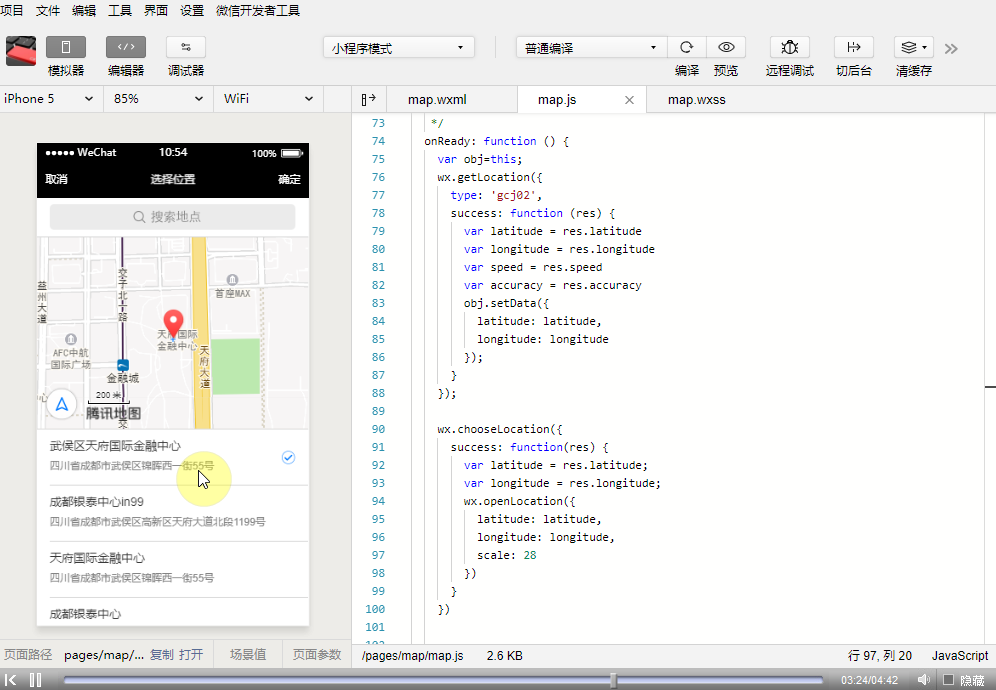The width and height of the screenshot is (996, 690).
Task: Open preview with the eye icon
Action: tap(726, 48)
